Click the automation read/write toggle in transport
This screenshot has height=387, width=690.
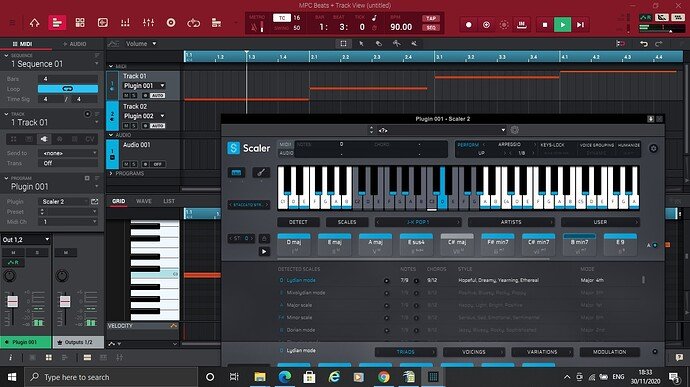click(x=646, y=18)
